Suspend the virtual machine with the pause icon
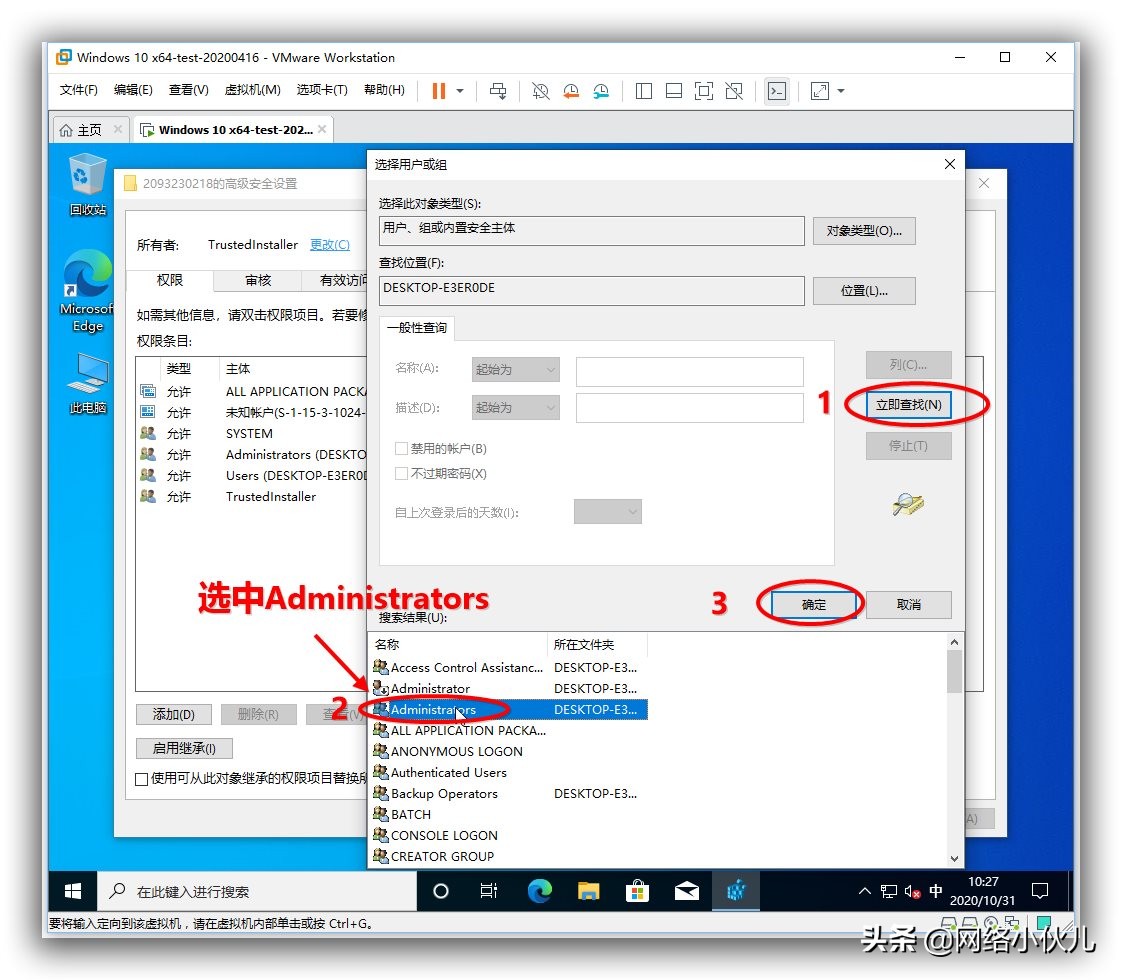 pyautogui.click(x=440, y=91)
